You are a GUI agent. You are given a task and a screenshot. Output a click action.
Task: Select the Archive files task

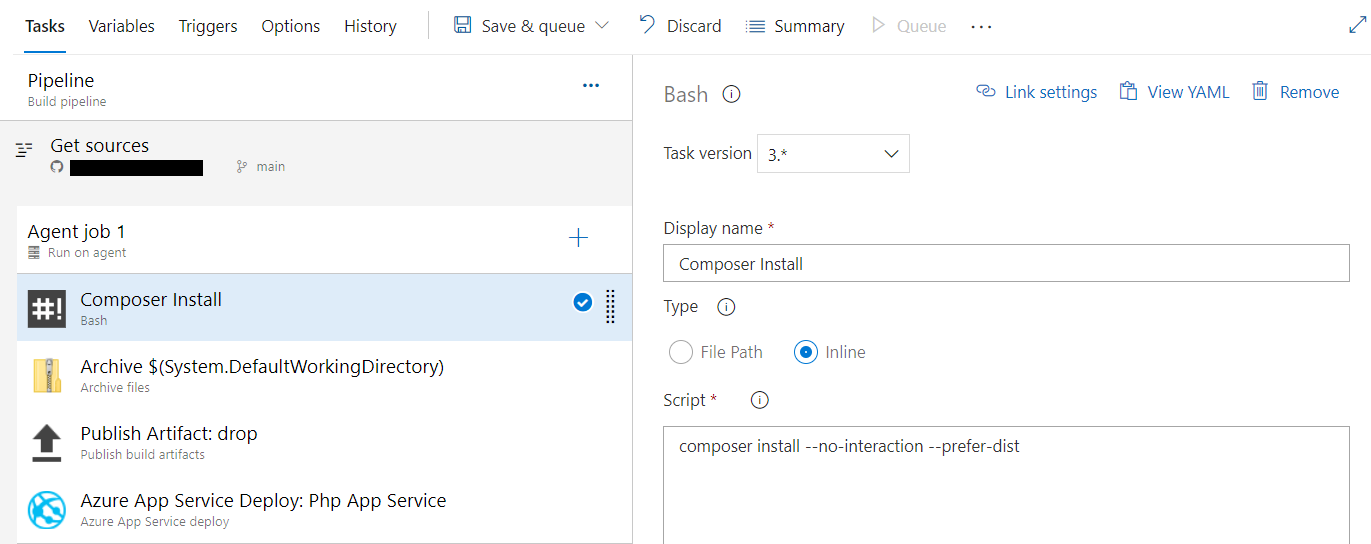[x=324, y=374]
